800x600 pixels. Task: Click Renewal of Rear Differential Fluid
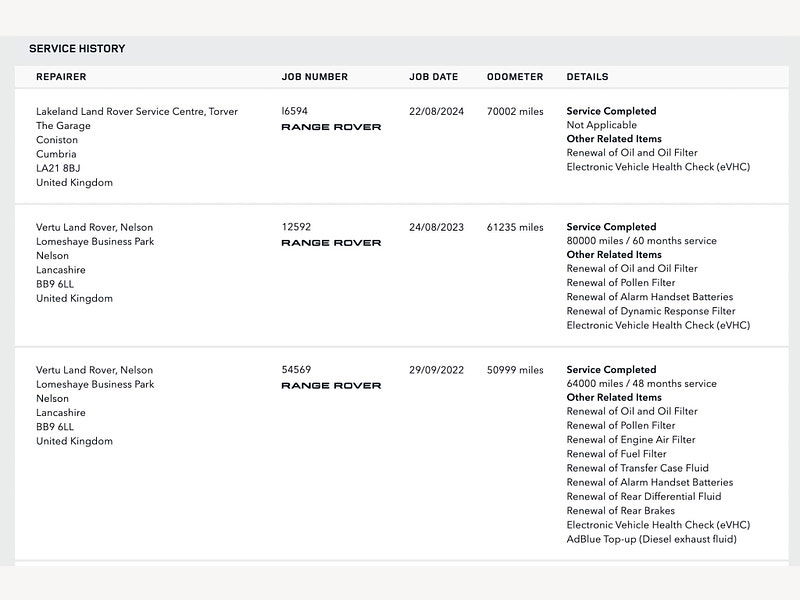point(644,496)
